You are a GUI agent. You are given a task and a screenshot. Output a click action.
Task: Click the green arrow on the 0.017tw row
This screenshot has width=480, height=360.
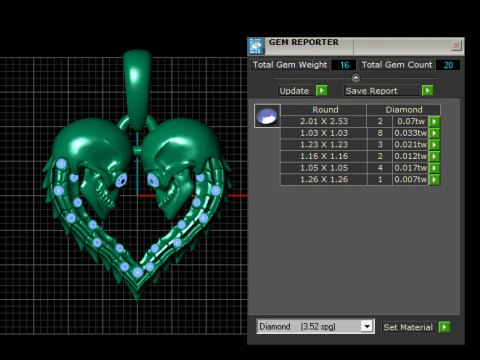(x=434, y=168)
